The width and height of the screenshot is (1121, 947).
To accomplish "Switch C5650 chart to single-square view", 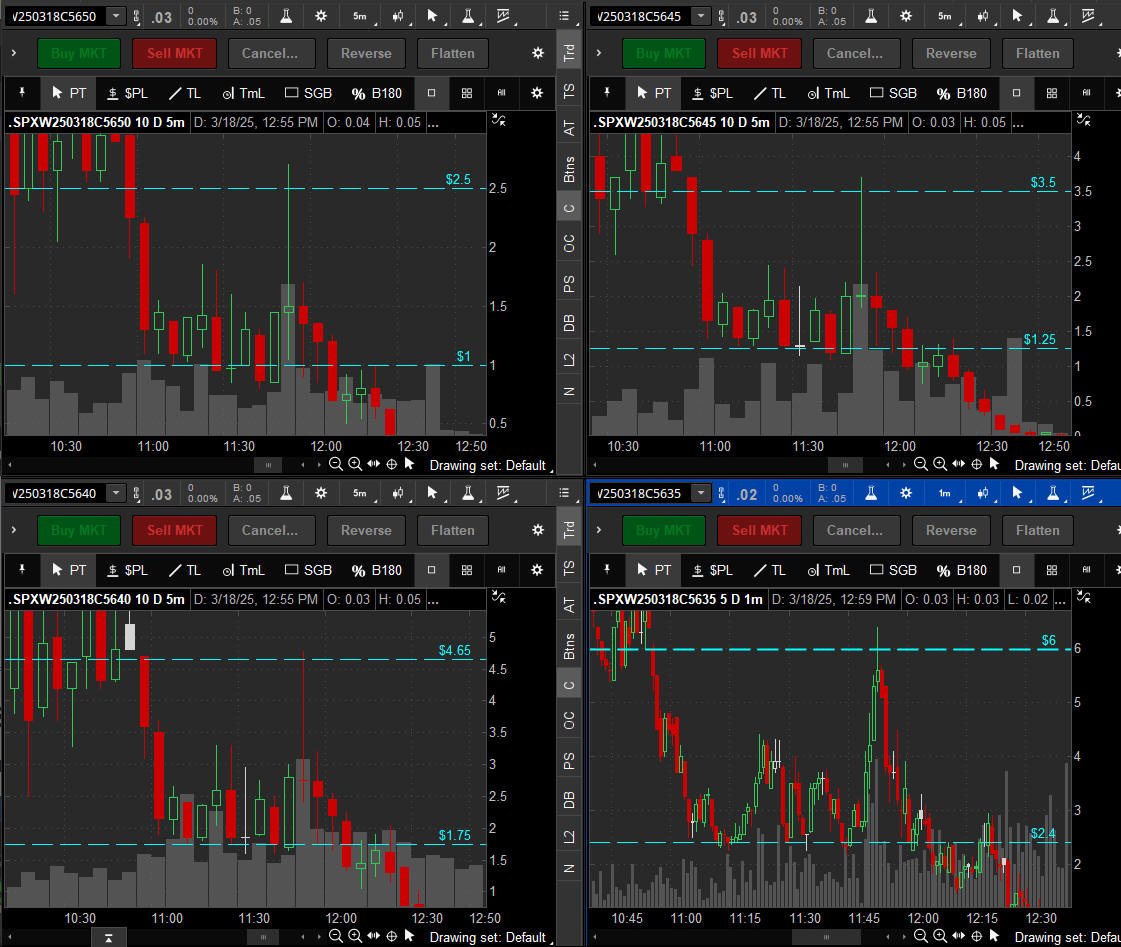I will pos(431,93).
